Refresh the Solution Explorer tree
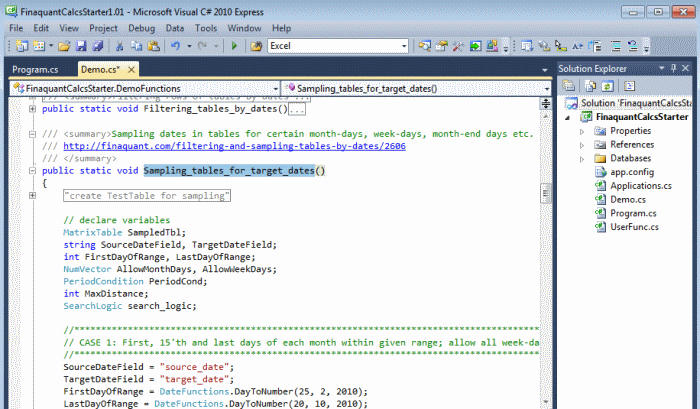The width and height of the screenshot is (700, 409). 607,86
